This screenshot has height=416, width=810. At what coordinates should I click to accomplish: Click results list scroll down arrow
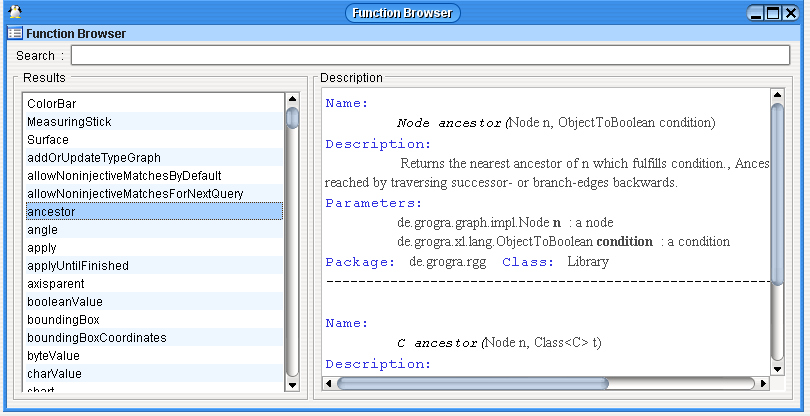pos(292,384)
